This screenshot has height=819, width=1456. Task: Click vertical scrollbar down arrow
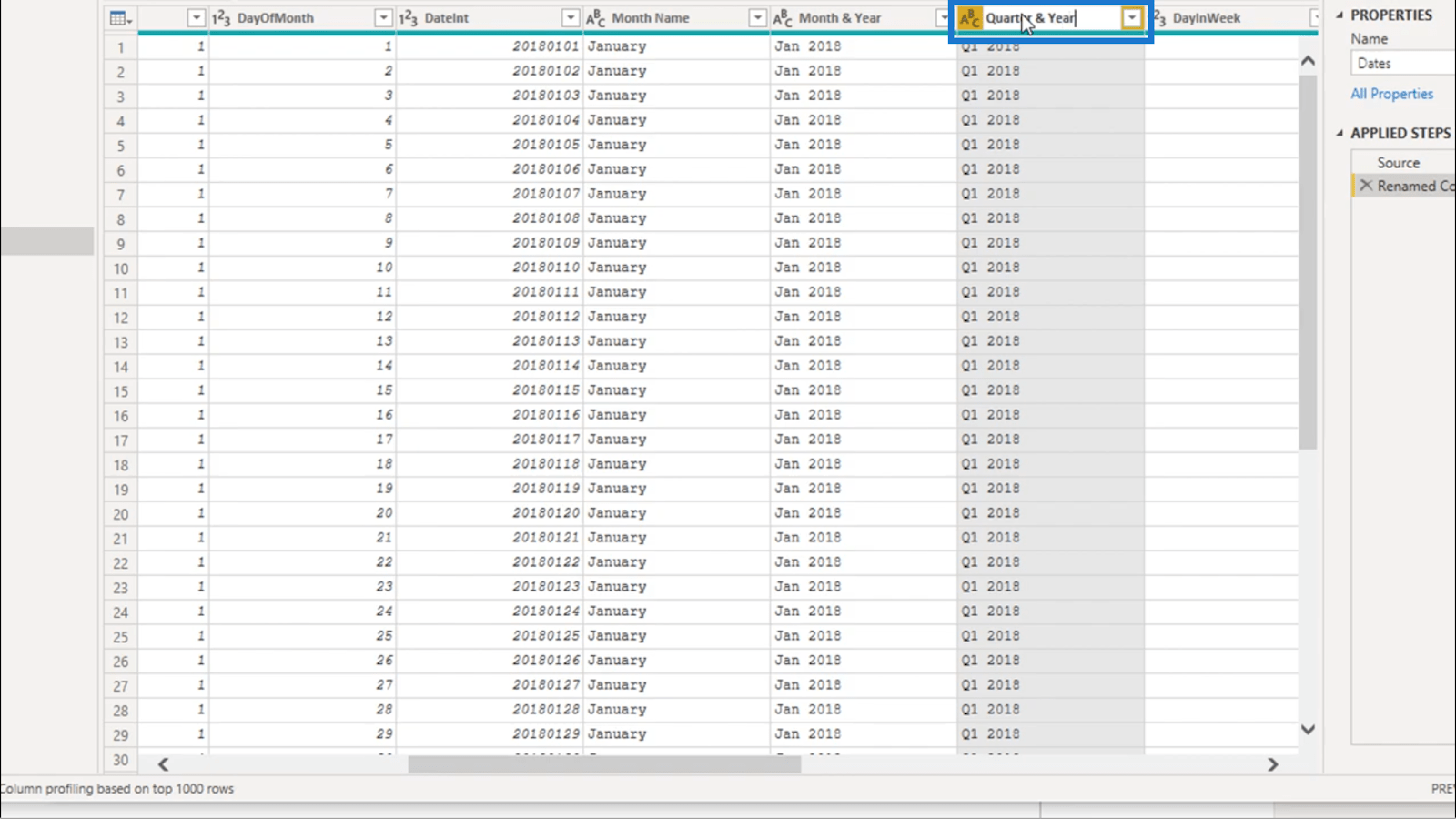pyautogui.click(x=1308, y=729)
